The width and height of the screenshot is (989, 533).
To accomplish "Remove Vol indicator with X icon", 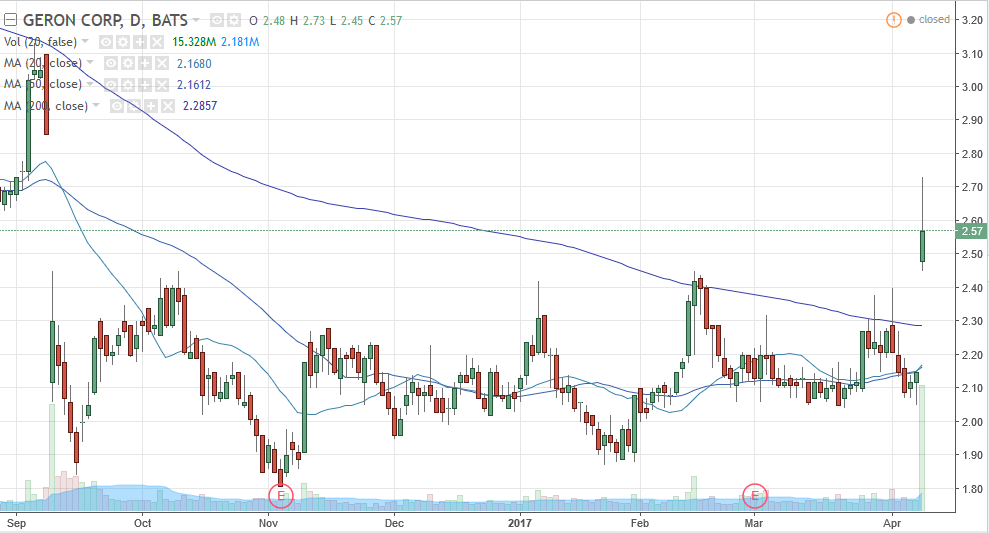I will [x=156, y=42].
